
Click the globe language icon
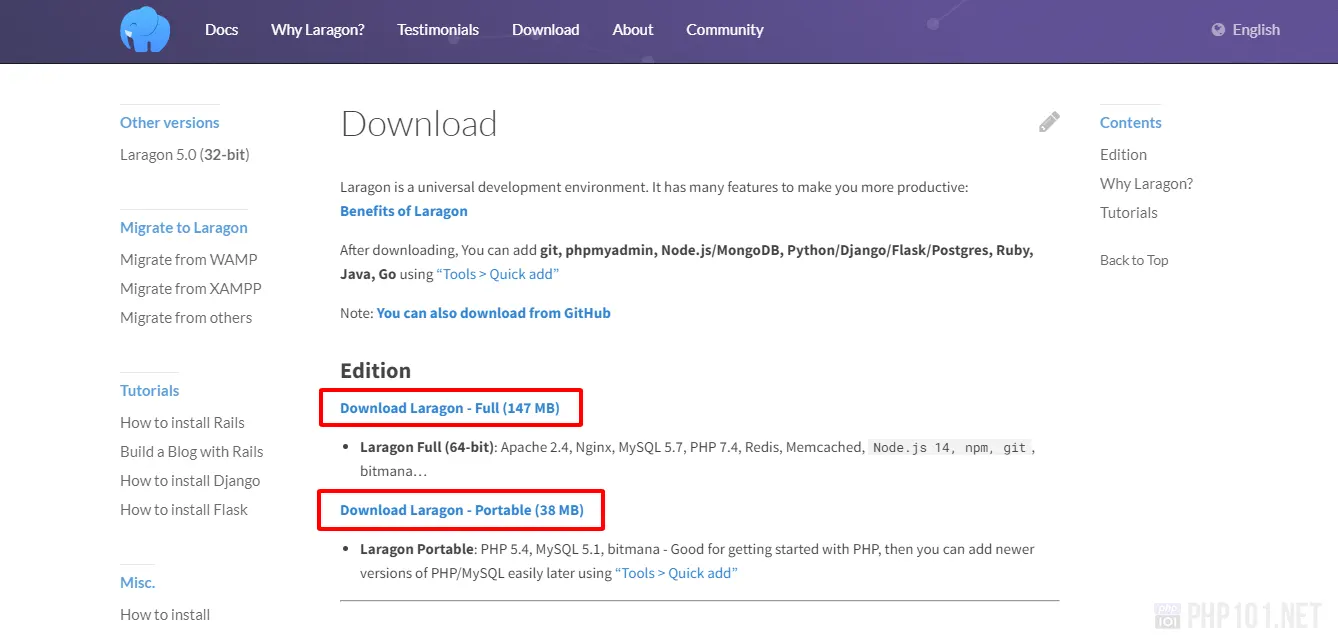(x=1218, y=30)
